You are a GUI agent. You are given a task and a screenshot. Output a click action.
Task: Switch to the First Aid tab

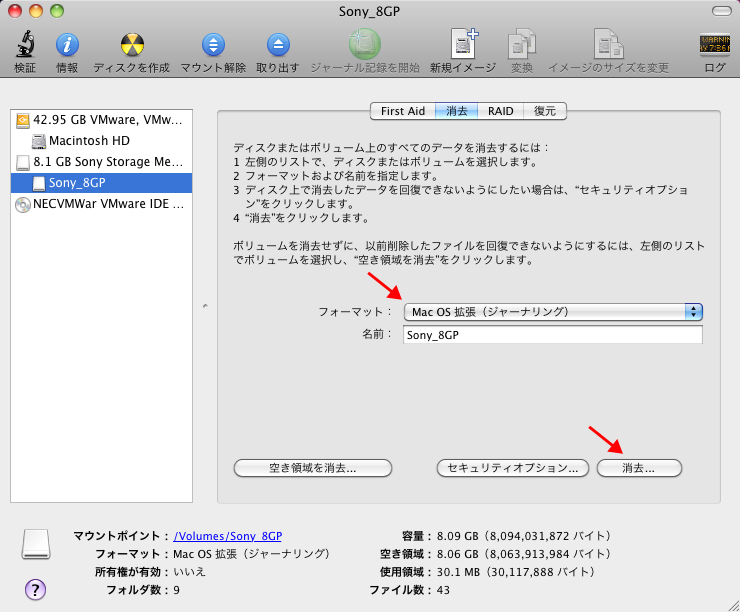point(403,111)
